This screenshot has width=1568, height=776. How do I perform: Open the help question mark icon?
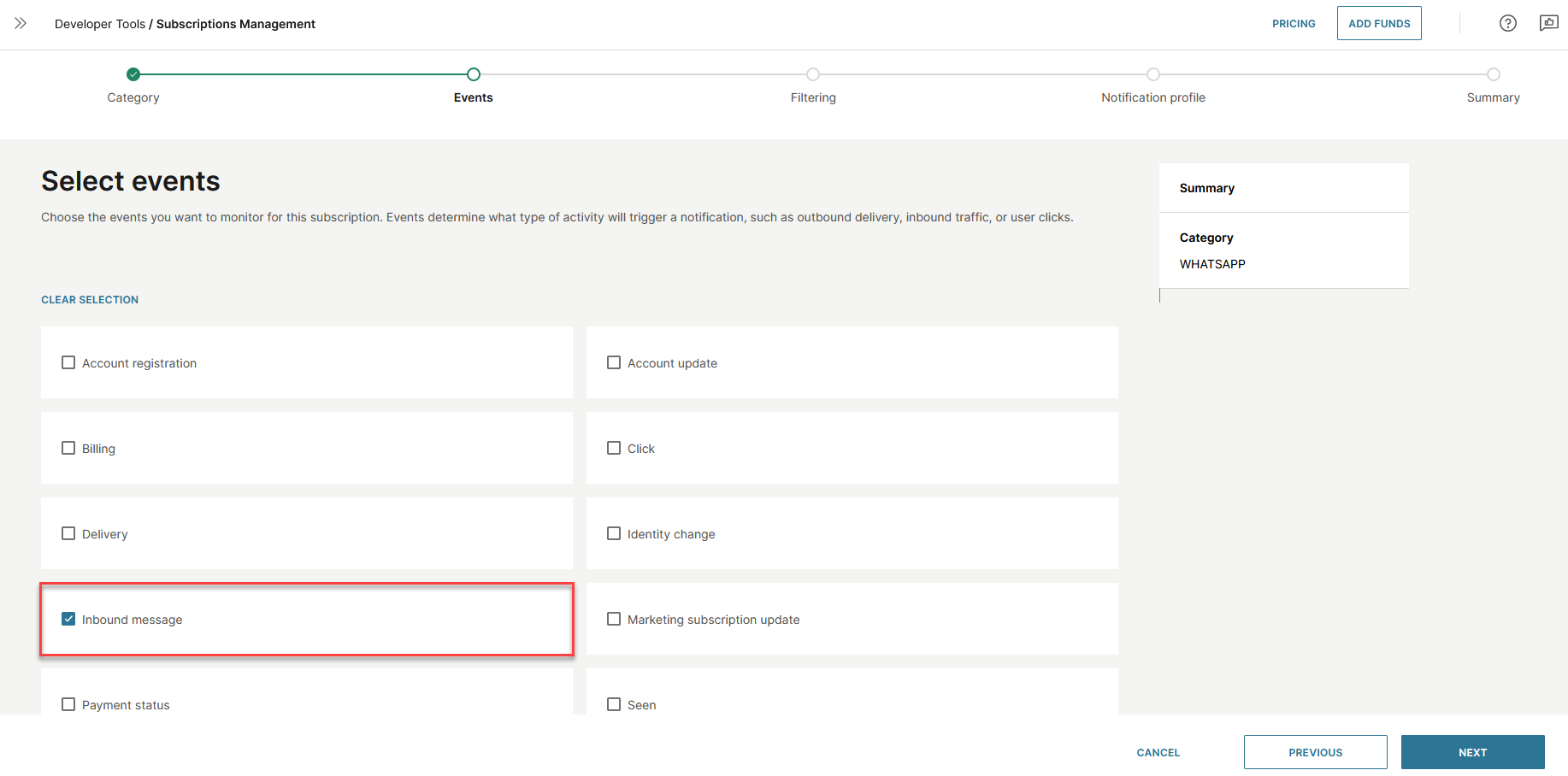pyautogui.click(x=1507, y=24)
